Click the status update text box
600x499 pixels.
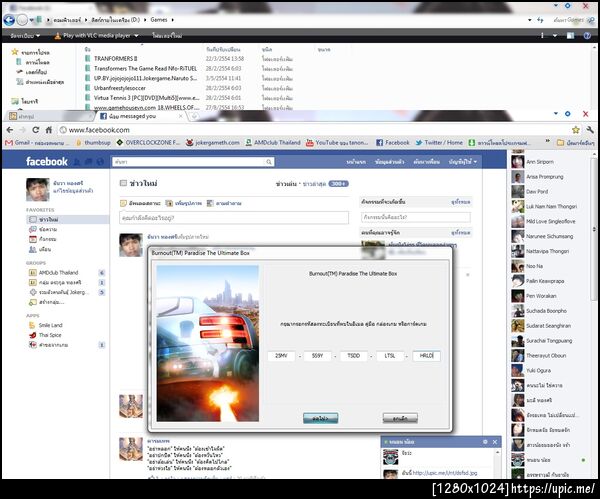tap(234, 218)
